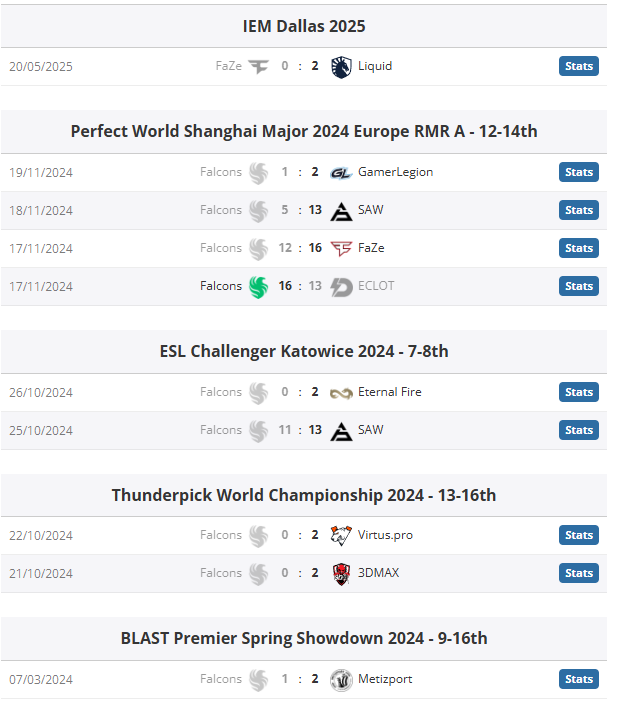Viewport: 619px width, 702px height.
Task: Open Stats for Falcons vs Metizport
Action: [578, 679]
